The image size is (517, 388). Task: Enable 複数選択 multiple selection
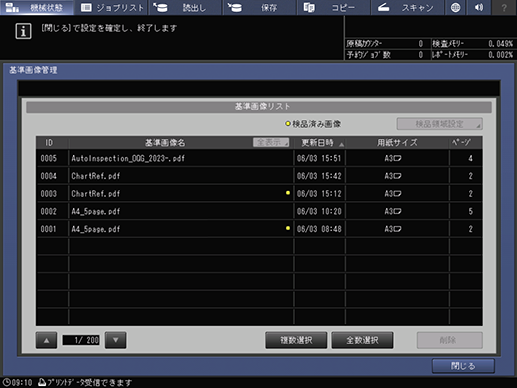click(x=296, y=340)
